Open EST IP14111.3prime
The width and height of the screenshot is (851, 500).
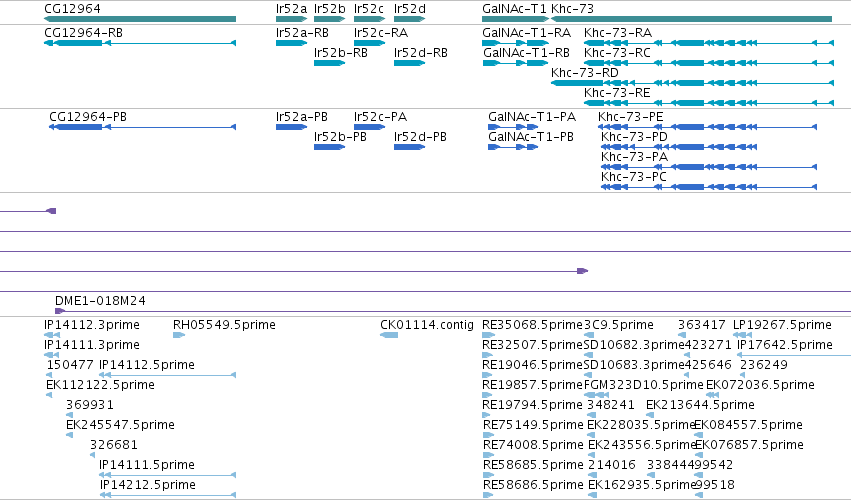[92, 345]
